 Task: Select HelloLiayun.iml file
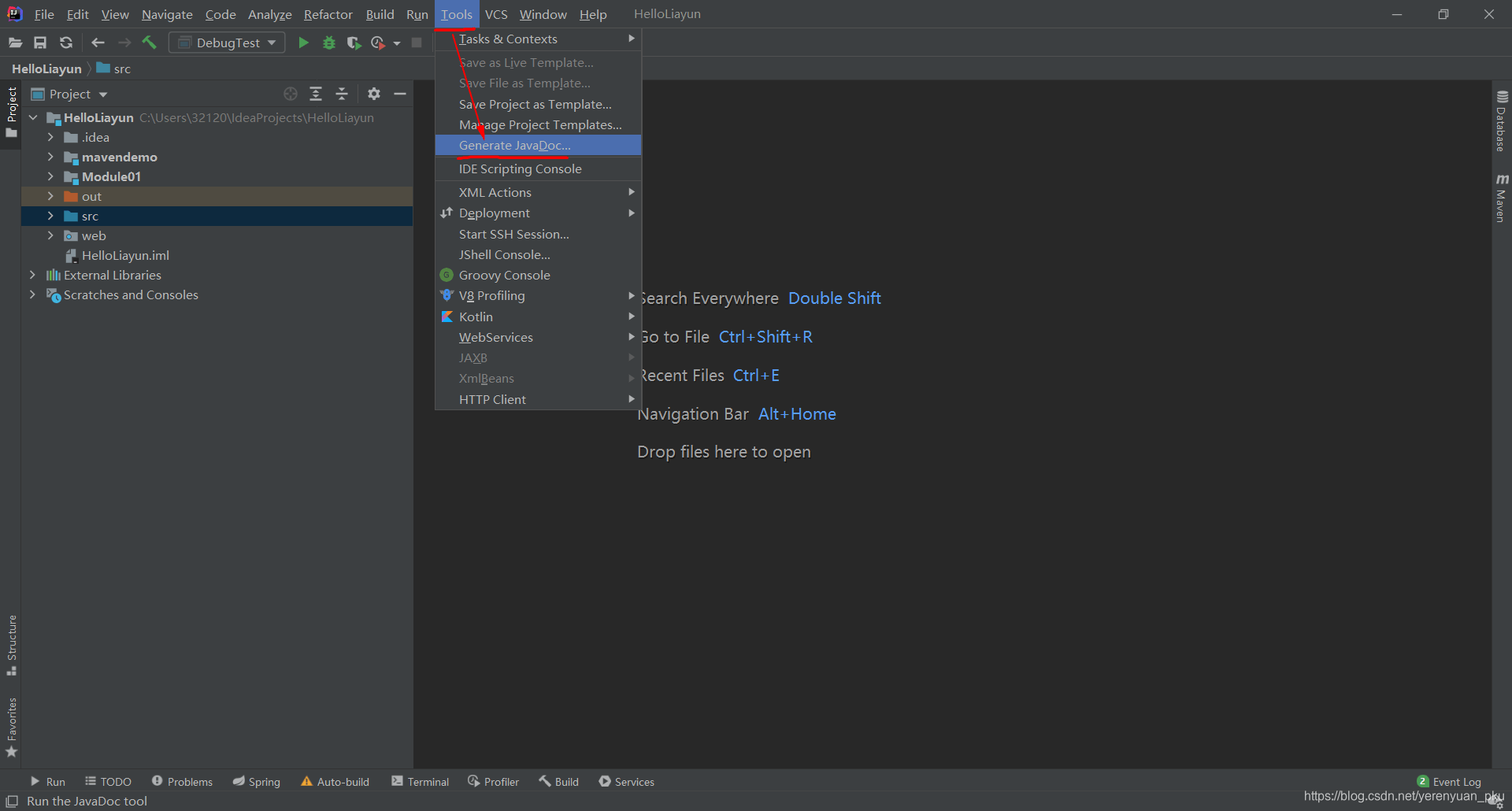125,255
